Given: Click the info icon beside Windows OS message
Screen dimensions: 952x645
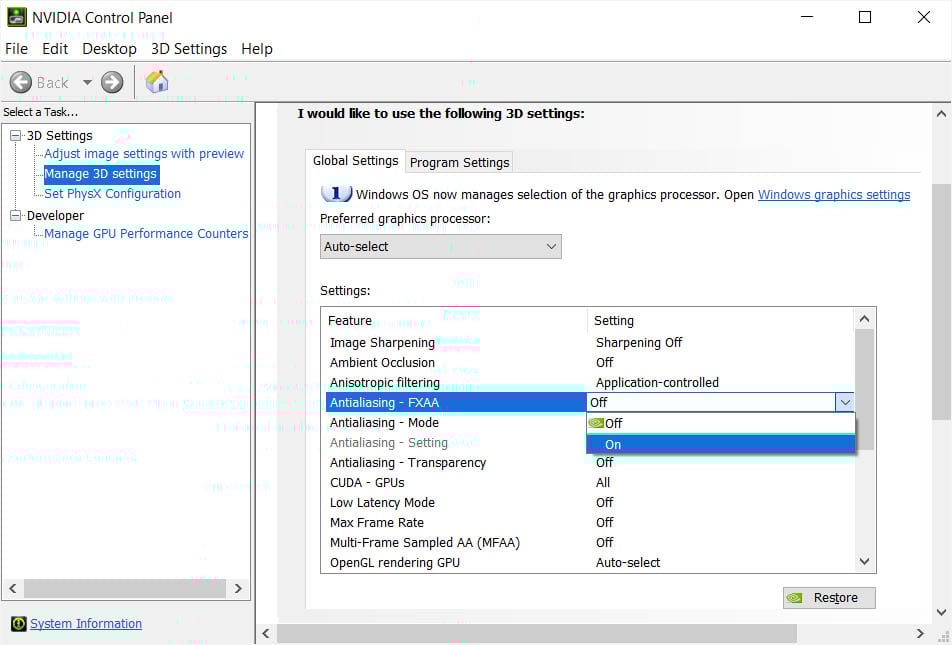Looking at the screenshot, I should pos(336,193).
